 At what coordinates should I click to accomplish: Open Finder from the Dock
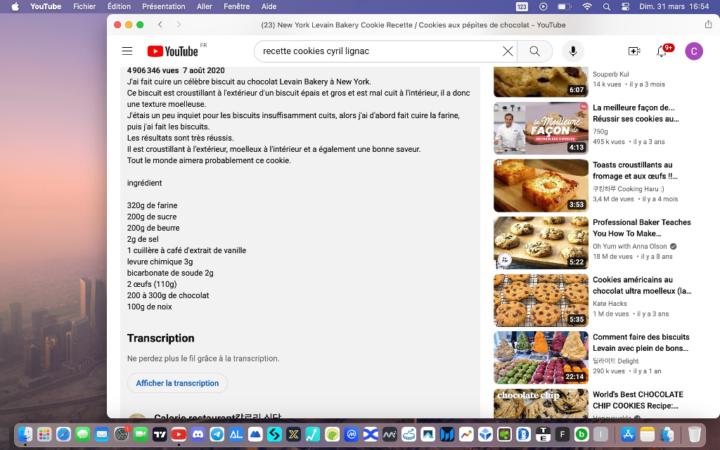25,434
